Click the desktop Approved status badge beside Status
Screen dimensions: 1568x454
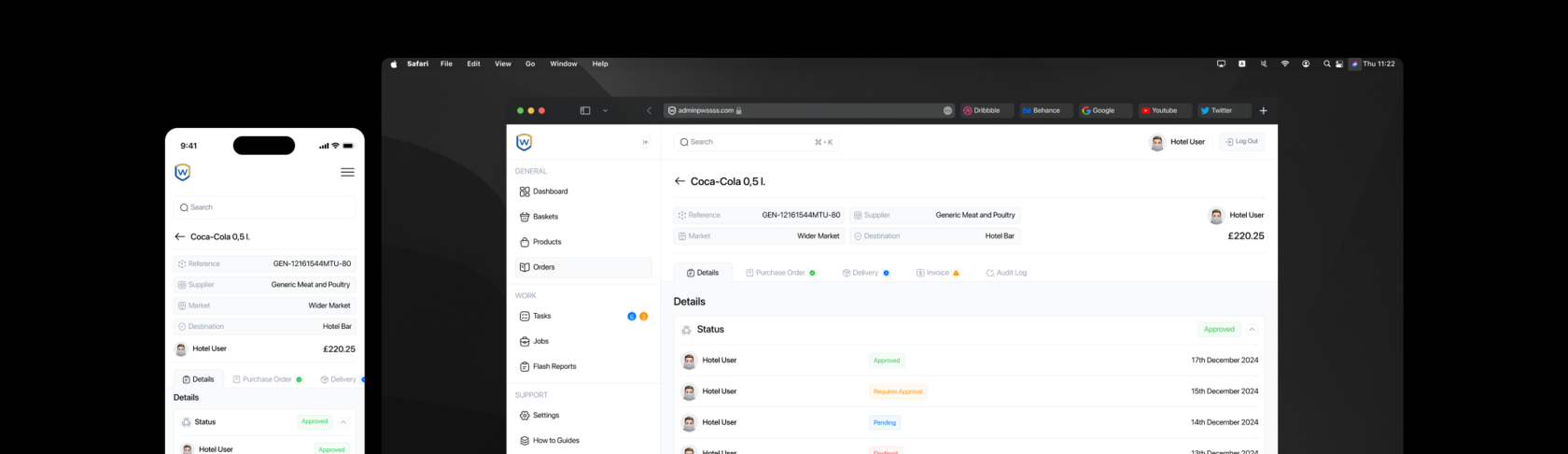[1219, 330]
